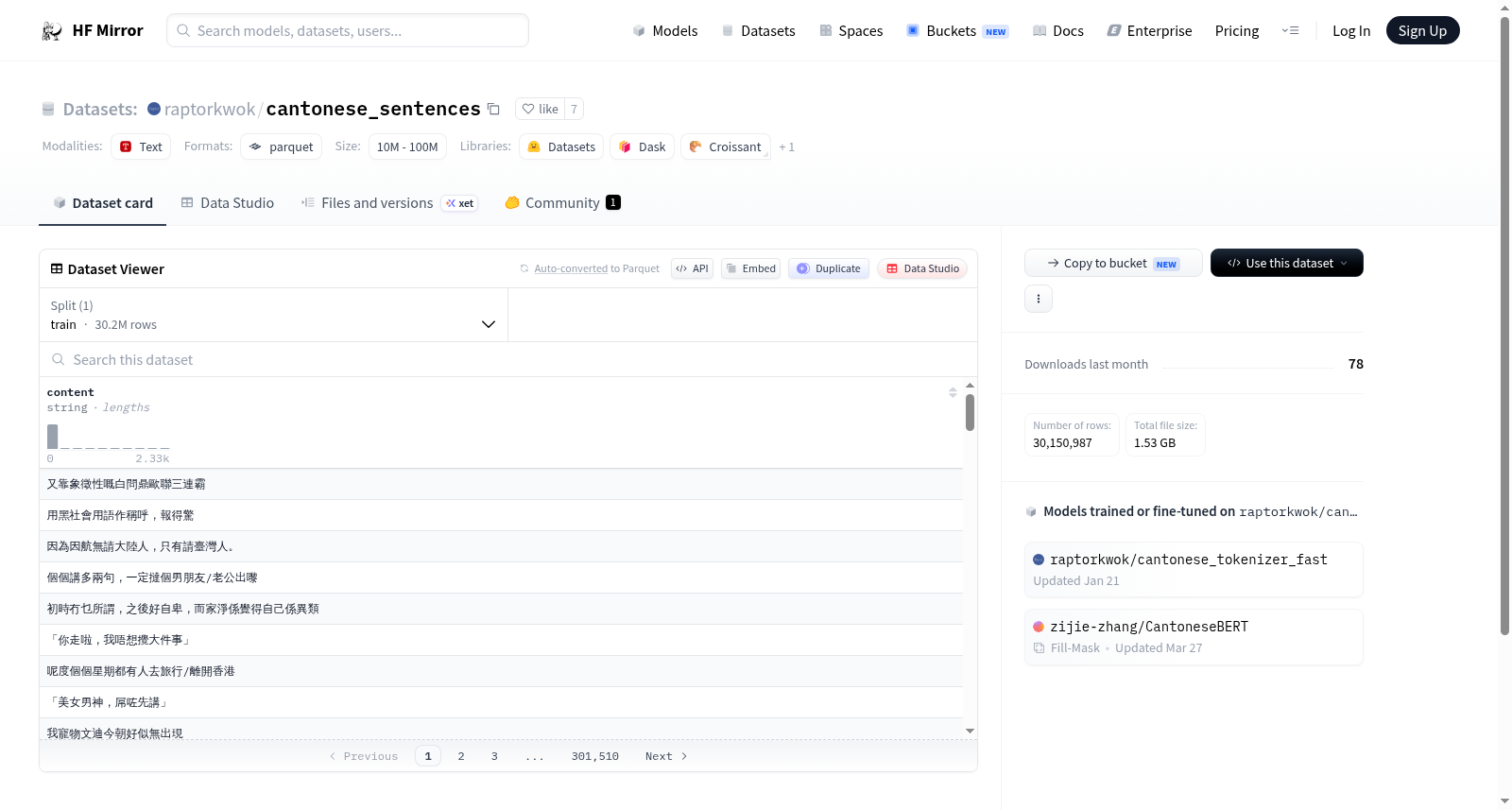Open the raptorkwok user profile link

(210, 110)
